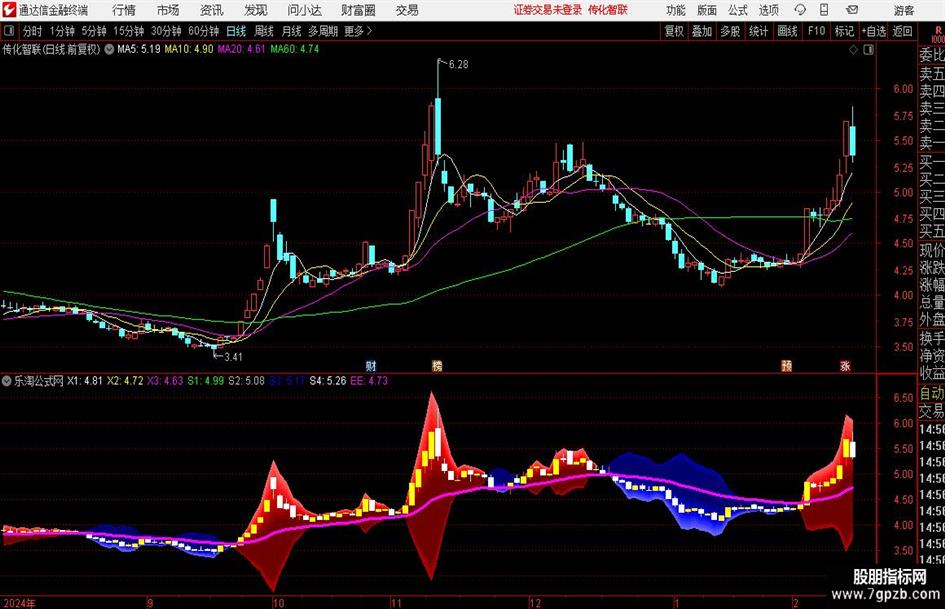Select the 日线 daily period tab
Screen dimensions: 945x609
236,31
